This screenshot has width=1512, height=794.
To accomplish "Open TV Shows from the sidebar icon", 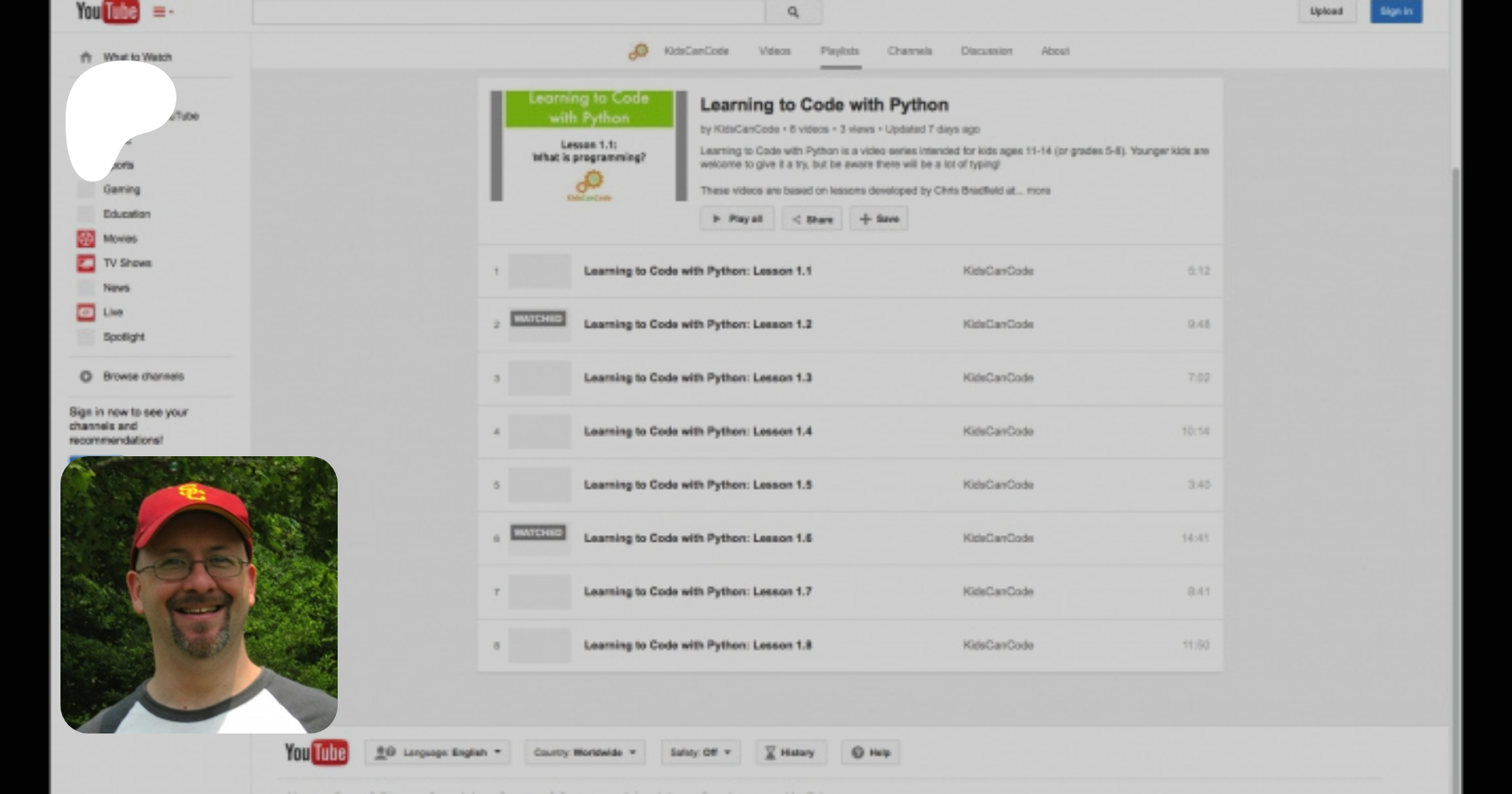I will [86, 263].
